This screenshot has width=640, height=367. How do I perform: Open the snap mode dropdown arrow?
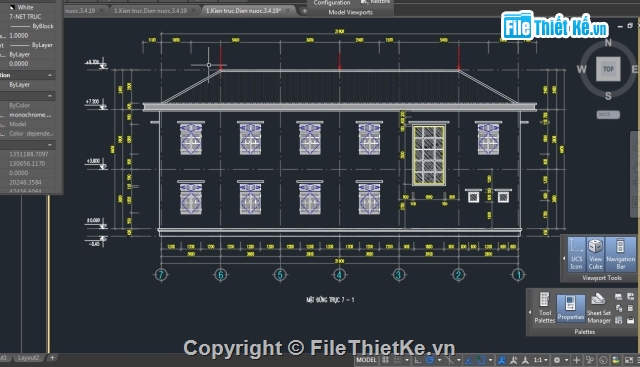[407, 360]
